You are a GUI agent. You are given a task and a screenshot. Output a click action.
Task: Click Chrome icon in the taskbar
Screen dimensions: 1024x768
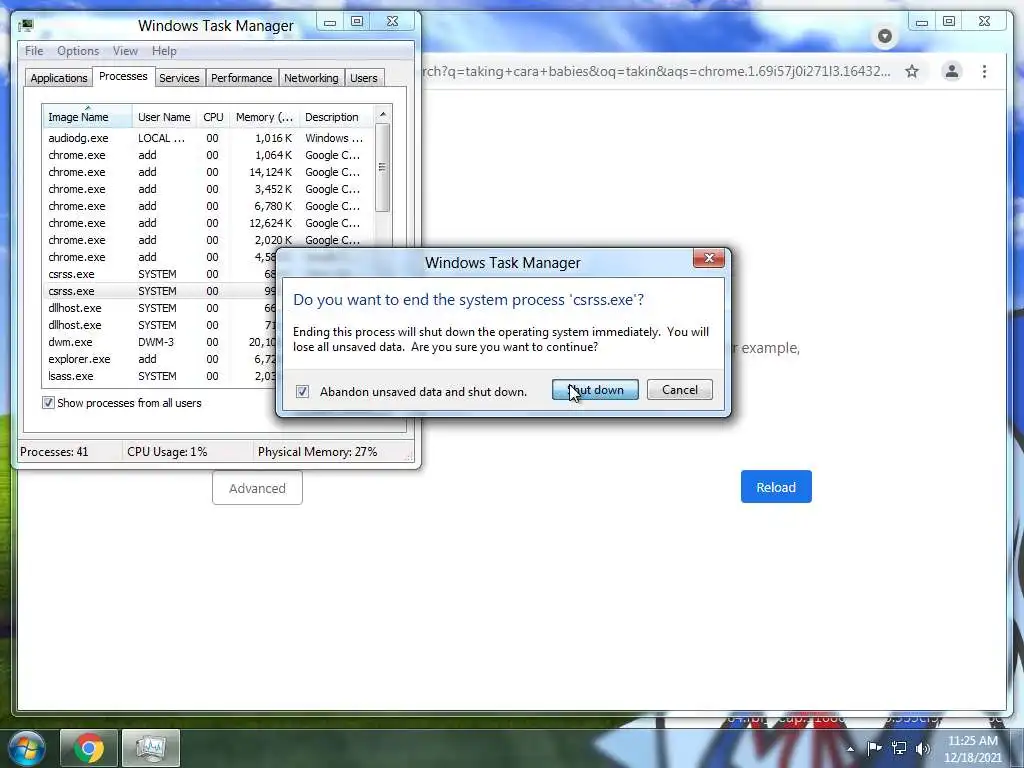coord(89,748)
